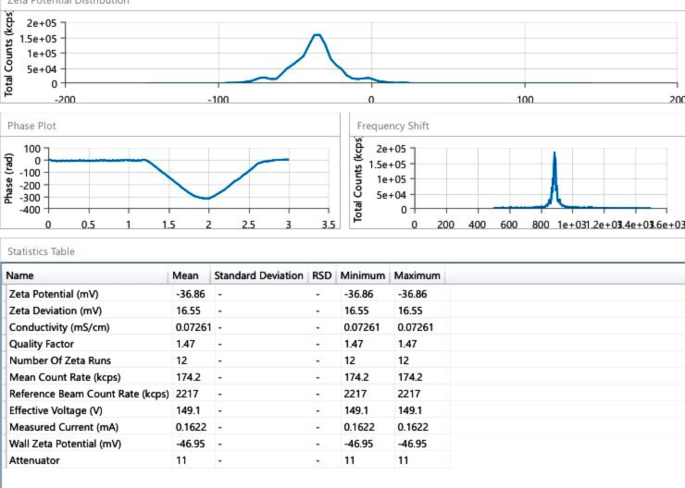Select the Phase Plot panel title
Viewport: 685px width, 488px height.
click(31, 126)
